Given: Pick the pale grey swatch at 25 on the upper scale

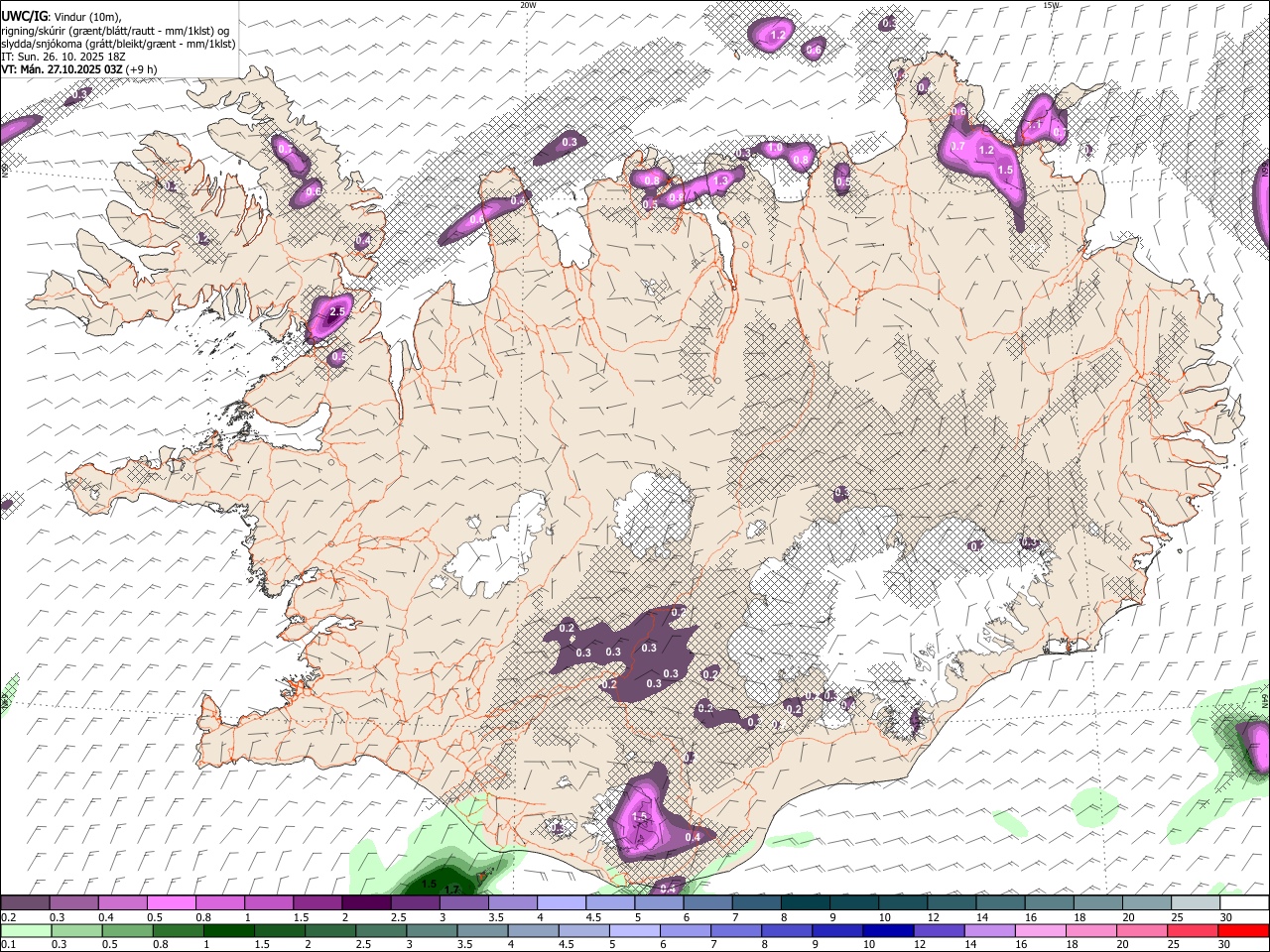Looking at the screenshot, I should point(1195,903).
